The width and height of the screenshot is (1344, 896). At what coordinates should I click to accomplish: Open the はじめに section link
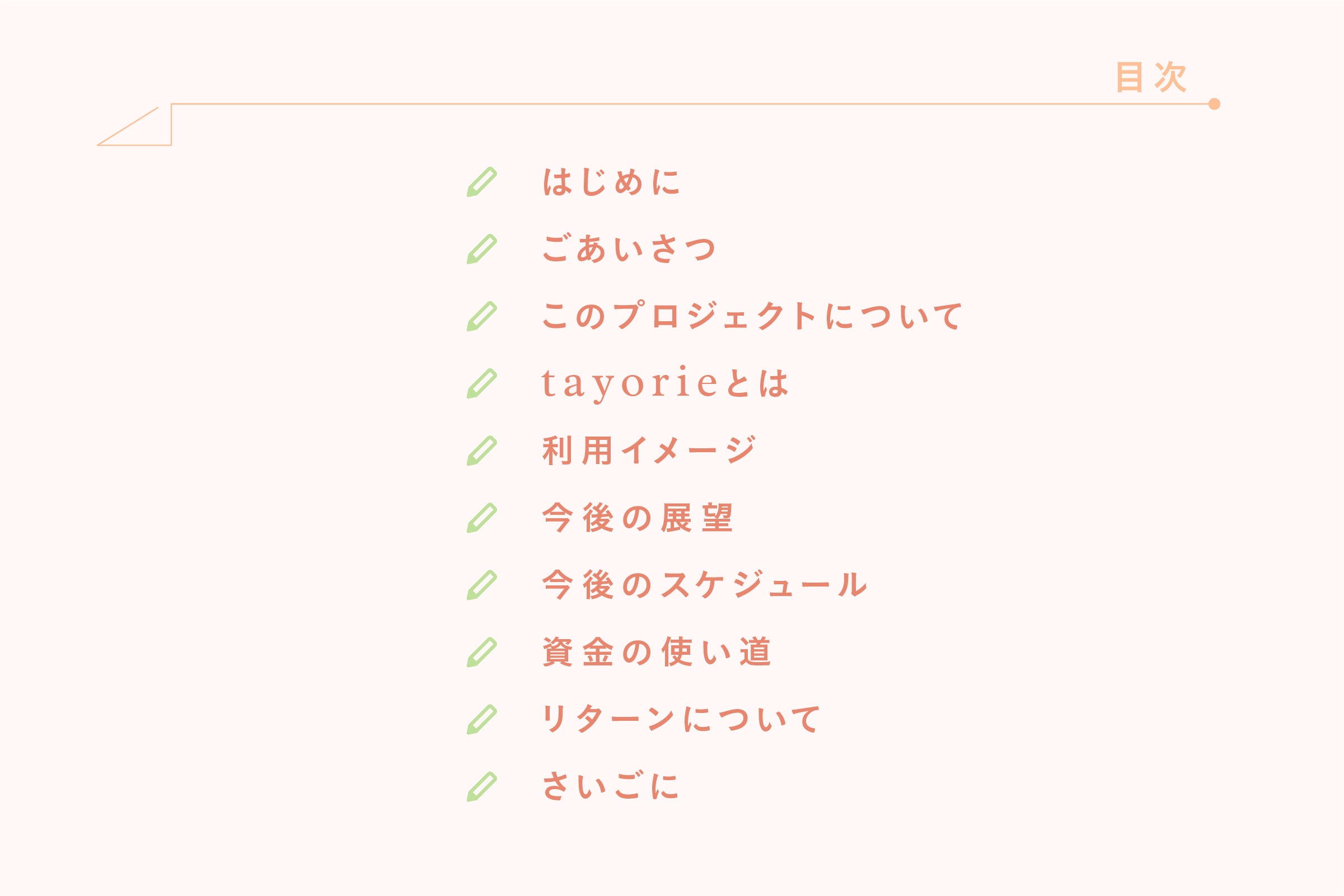[x=611, y=182]
